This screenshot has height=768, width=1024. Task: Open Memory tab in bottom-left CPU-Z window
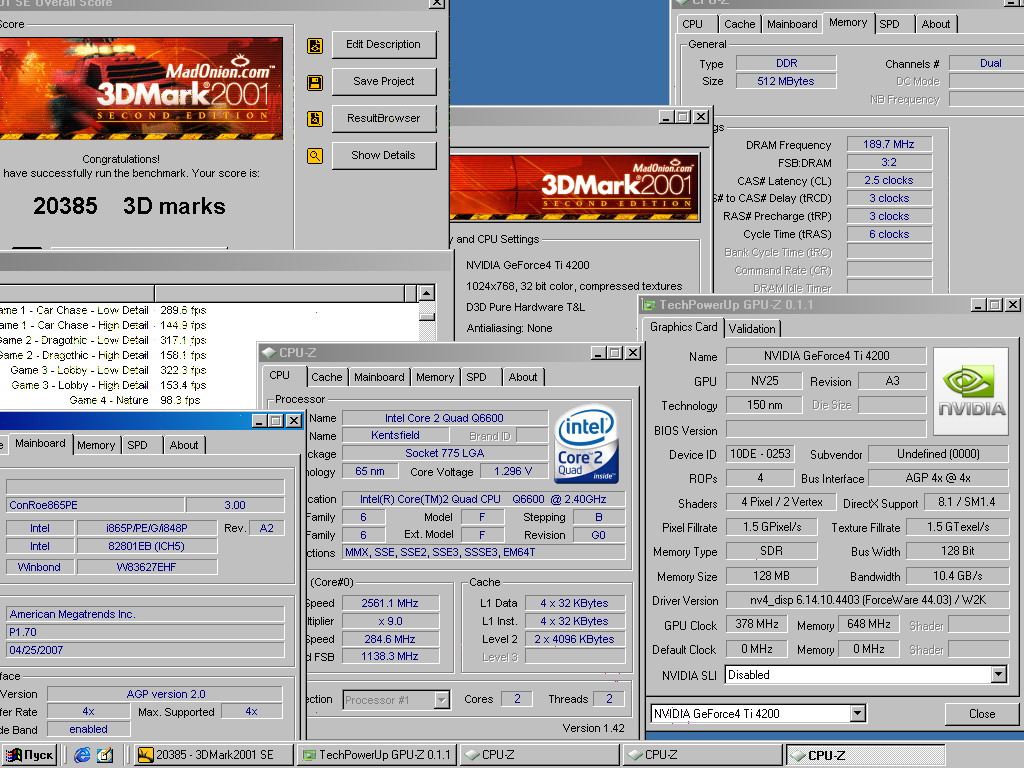tap(96, 445)
